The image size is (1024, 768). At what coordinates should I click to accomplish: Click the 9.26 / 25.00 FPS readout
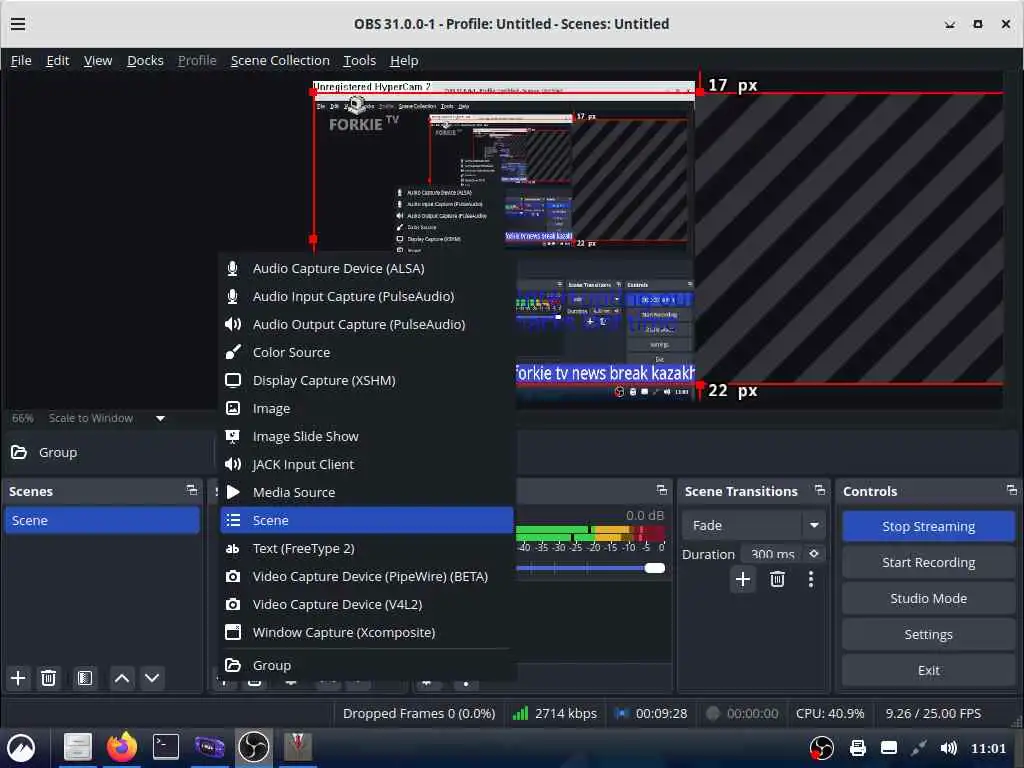[x=933, y=713]
